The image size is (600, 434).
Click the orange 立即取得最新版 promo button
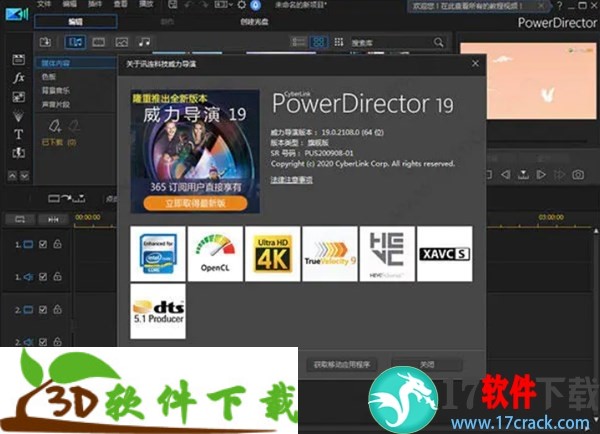click(195, 203)
